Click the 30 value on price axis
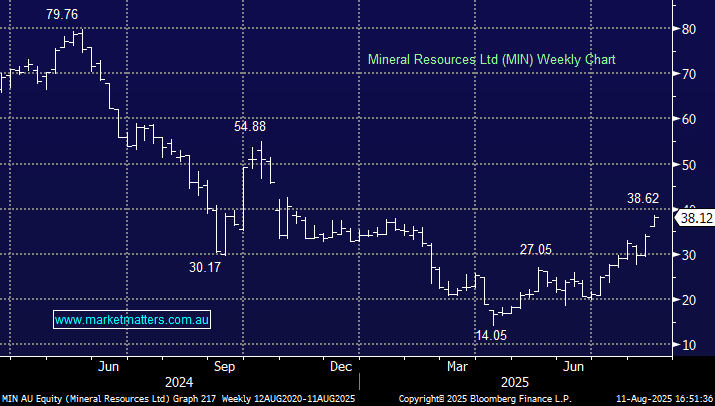Viewport: 715px width, 406px height. point(689,255)
